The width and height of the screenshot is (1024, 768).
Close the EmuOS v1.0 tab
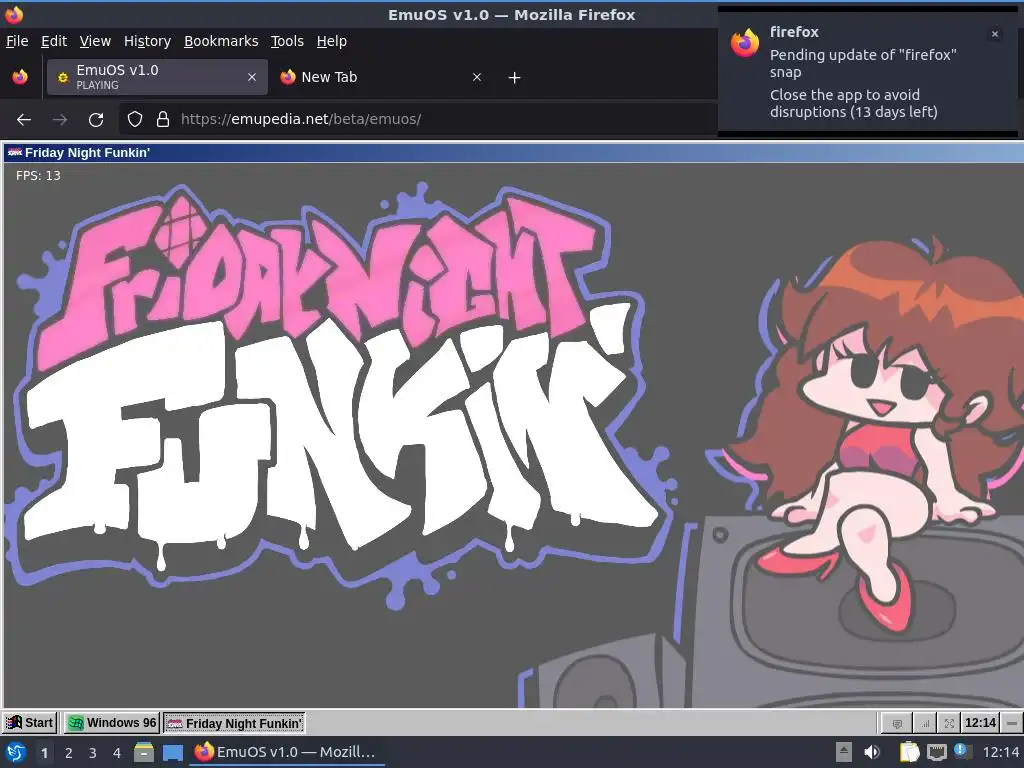click(251, 77)
